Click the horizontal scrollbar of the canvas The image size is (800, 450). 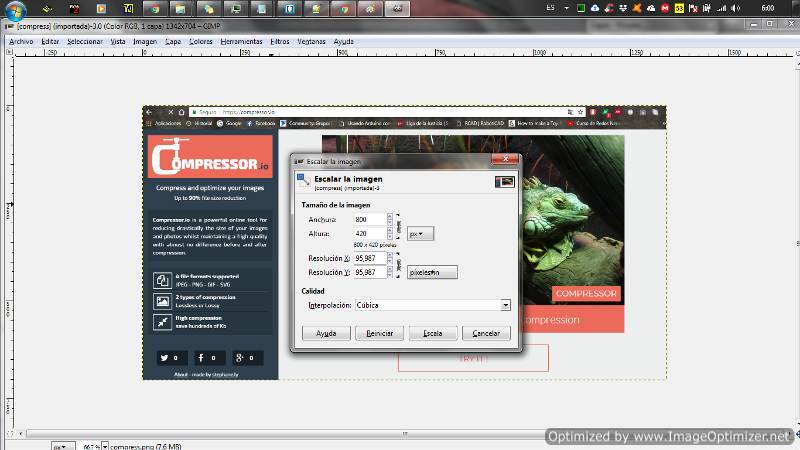405,434
